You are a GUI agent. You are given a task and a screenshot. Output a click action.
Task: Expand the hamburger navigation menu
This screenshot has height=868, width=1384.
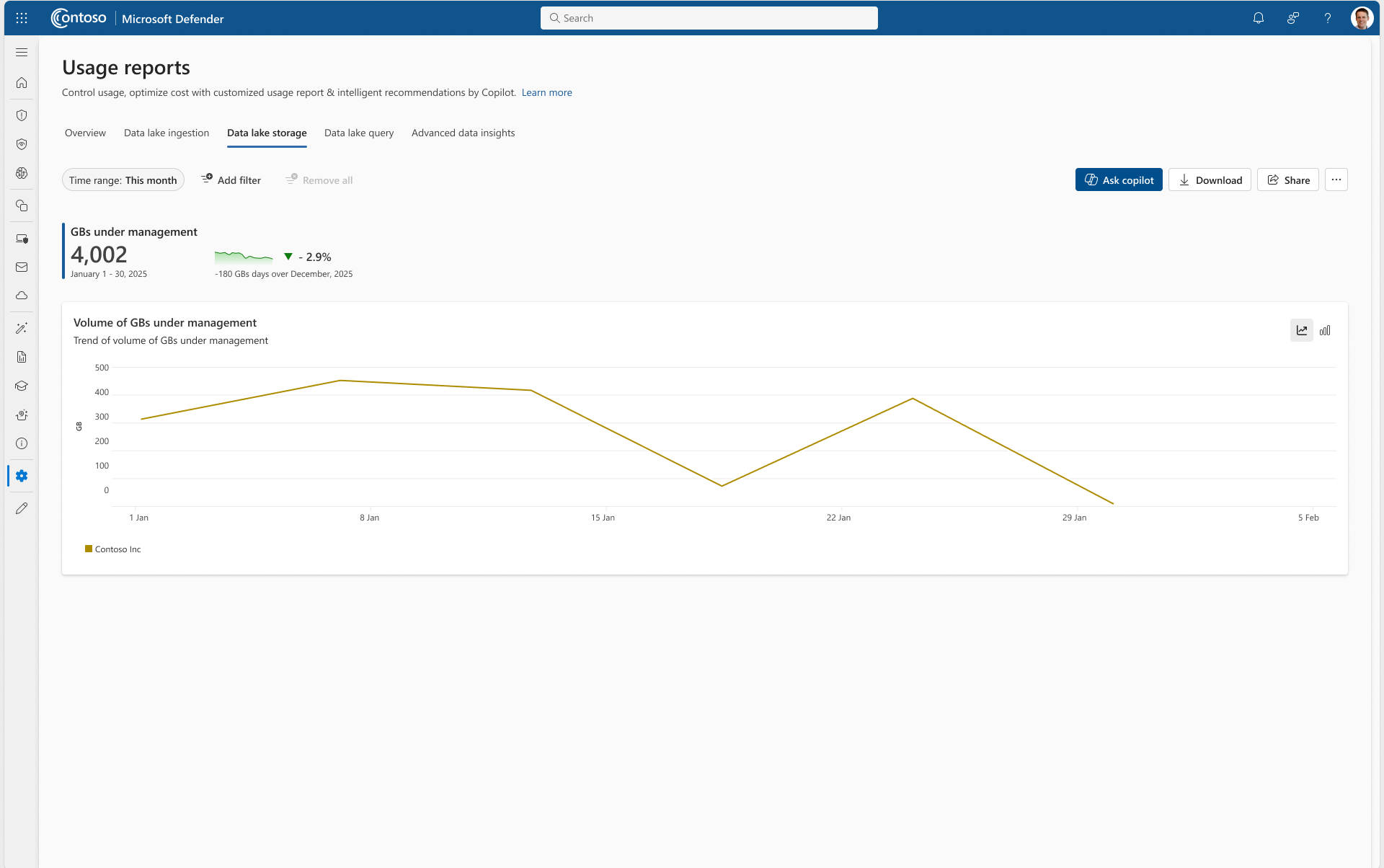click(22, 53)
